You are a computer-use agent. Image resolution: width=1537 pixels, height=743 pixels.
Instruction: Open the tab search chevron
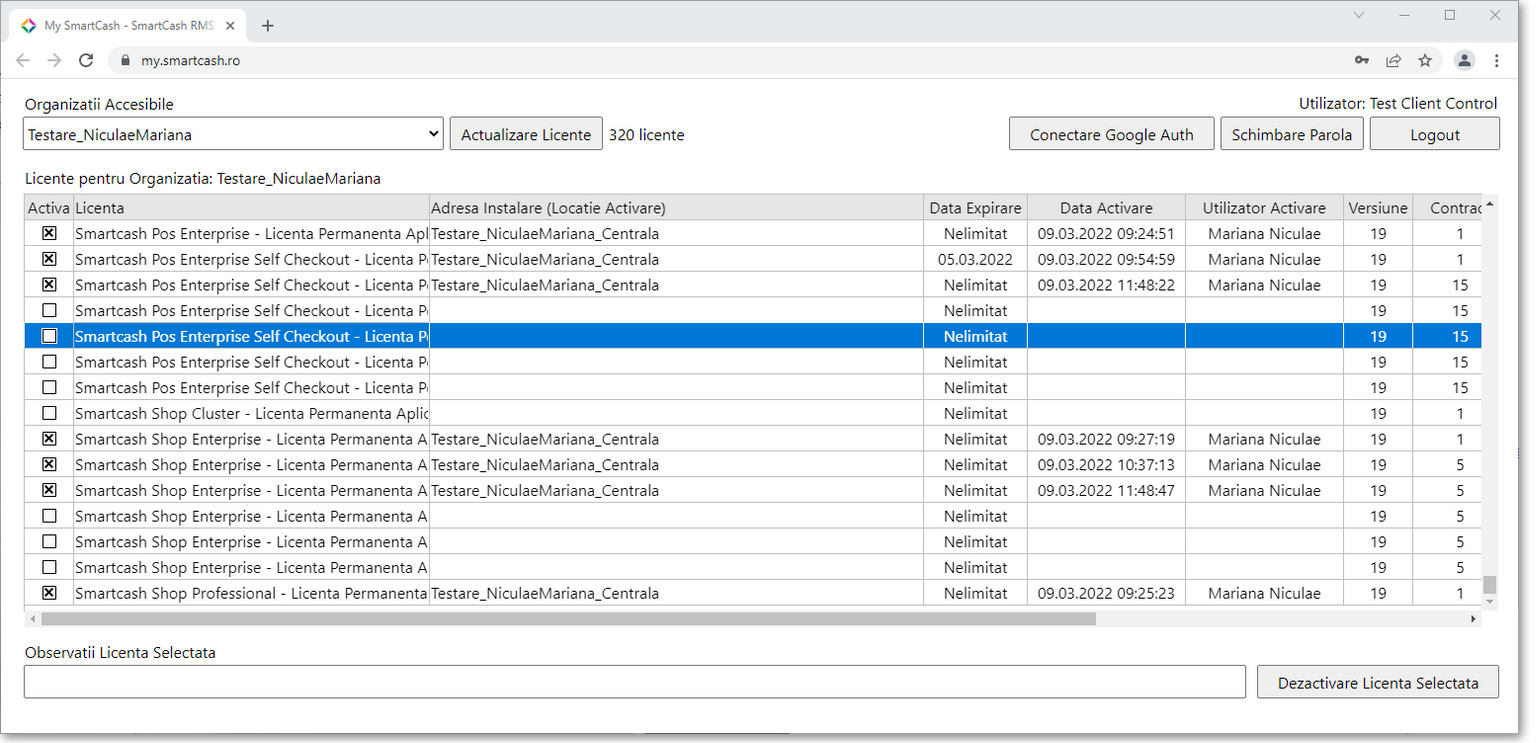tap(1359, 15)
